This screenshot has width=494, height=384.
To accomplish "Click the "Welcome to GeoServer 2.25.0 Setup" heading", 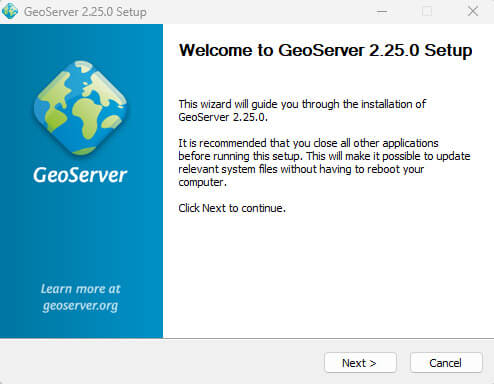I will click(x=325, y=51).
